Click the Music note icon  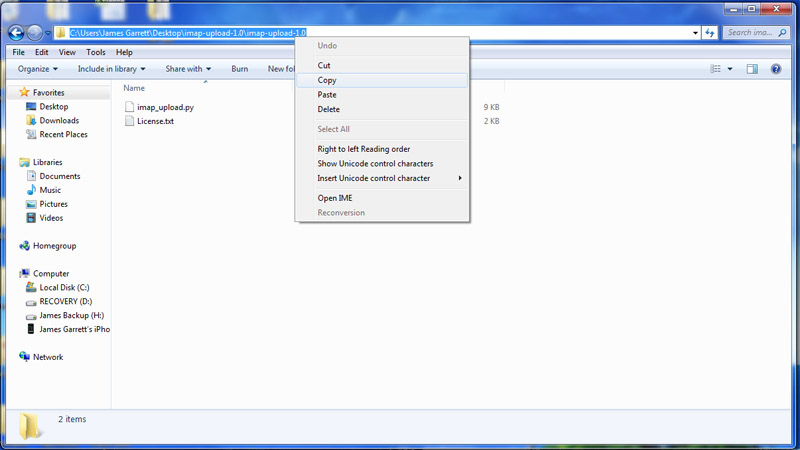(31, 189)
